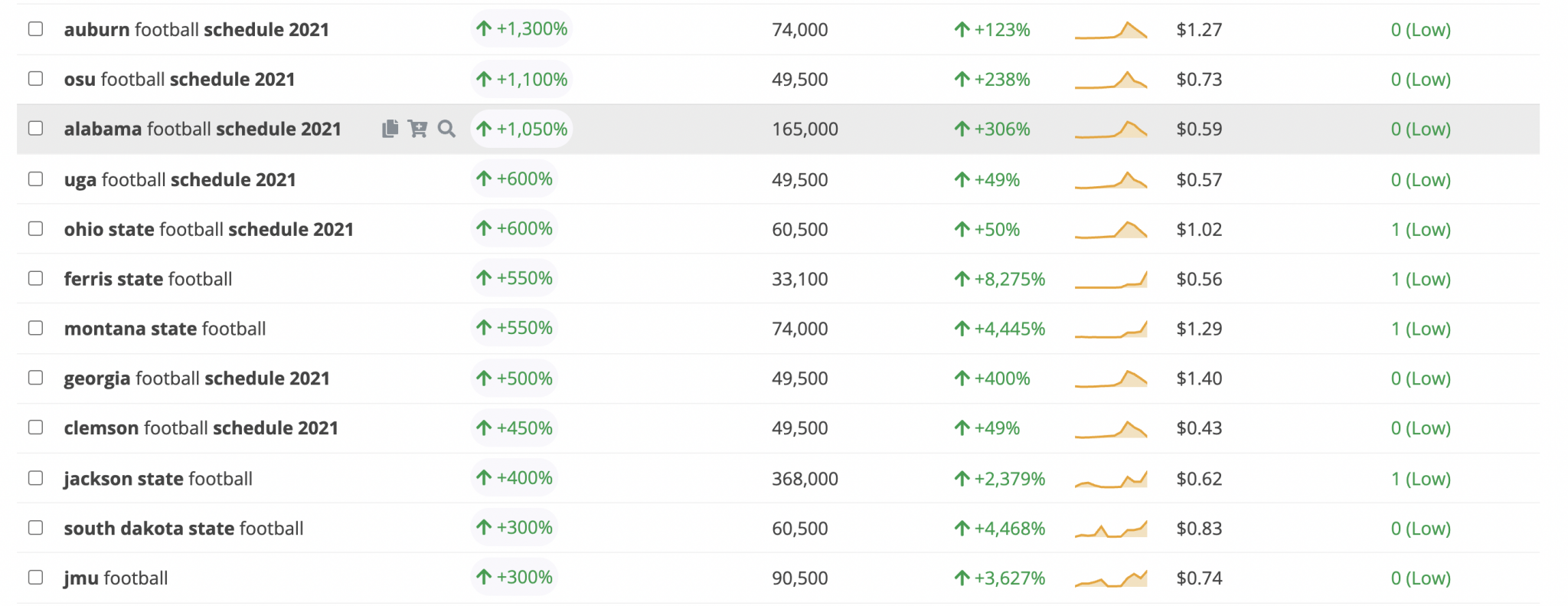Check the auburn football schedule 2021 checkbox
Image resolution: width=1568 pixels, height=606 pixels.
[36, 29]
